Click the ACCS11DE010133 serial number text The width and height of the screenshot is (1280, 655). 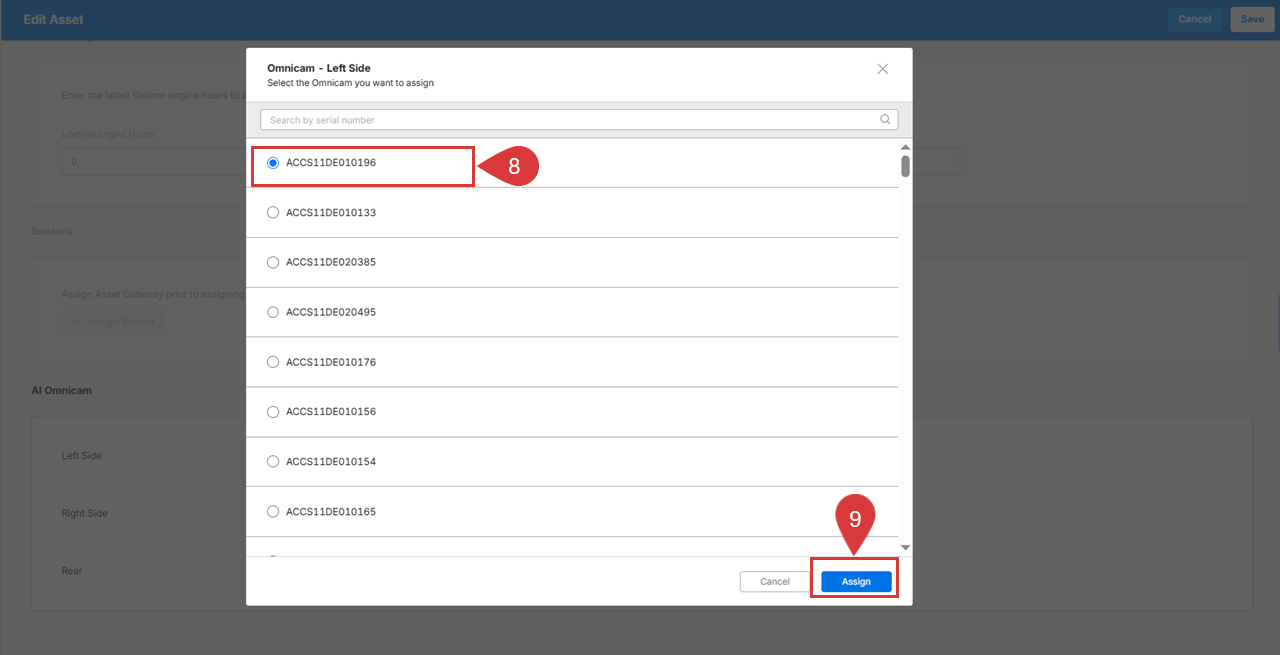coord(331,213)
